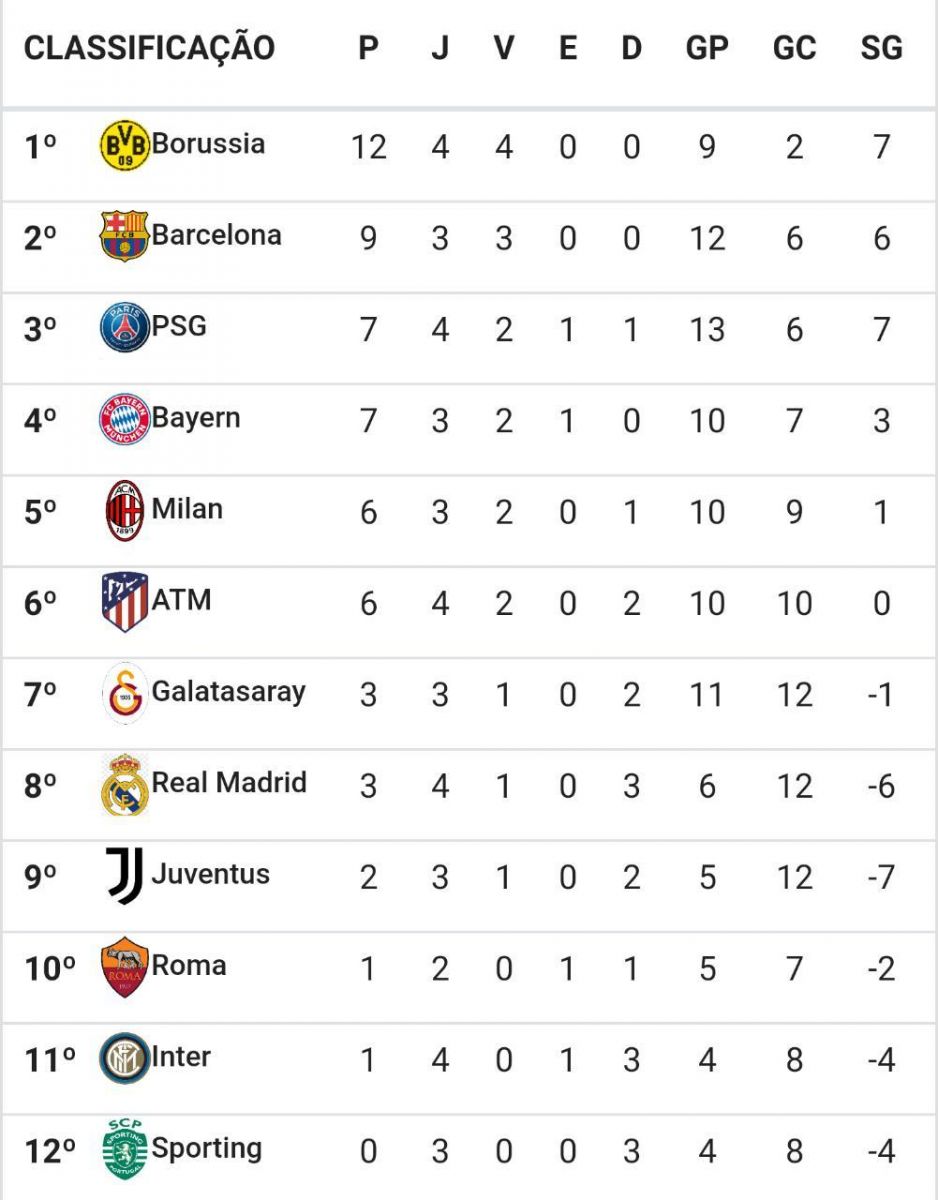The width and height of the screenshot is (938, 1200).
Task: Click the CLASSIFICAÇÃO header label
Action: 149,47
